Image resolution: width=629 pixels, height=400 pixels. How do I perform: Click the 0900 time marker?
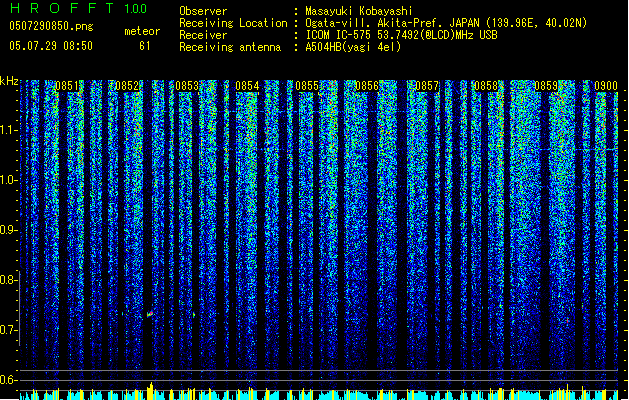tap(606, 86)
